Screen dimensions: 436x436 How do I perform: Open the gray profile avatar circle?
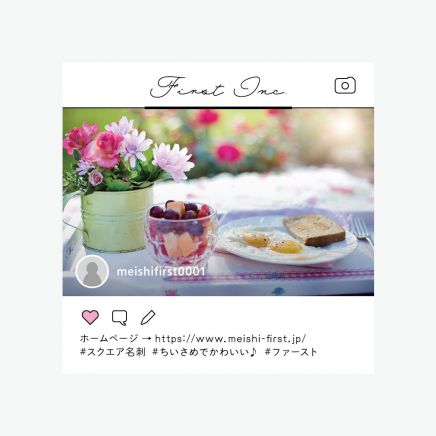click(x=92, y=272)
